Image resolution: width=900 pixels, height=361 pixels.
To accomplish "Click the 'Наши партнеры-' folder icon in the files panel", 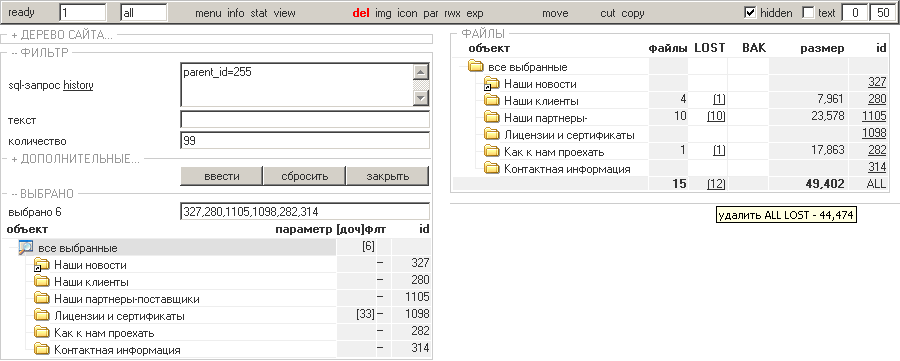I will click(491, 118).
